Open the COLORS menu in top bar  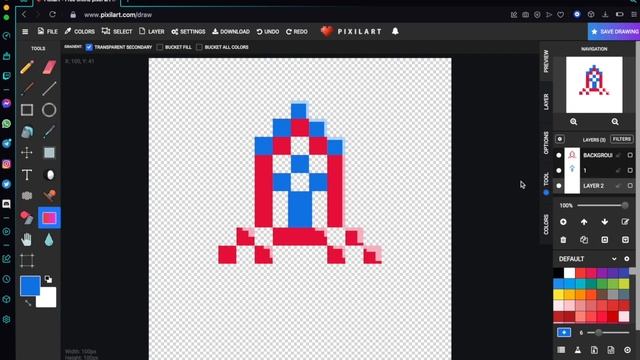(80, 31)
